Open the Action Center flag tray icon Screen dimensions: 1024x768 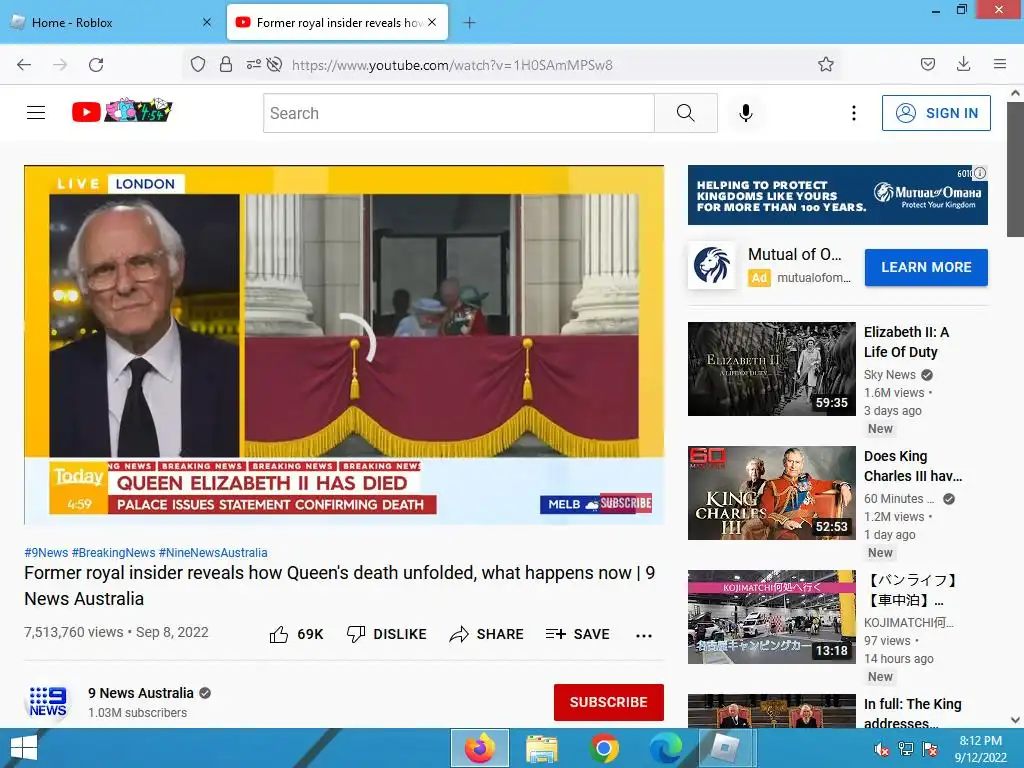coord(930,749)
